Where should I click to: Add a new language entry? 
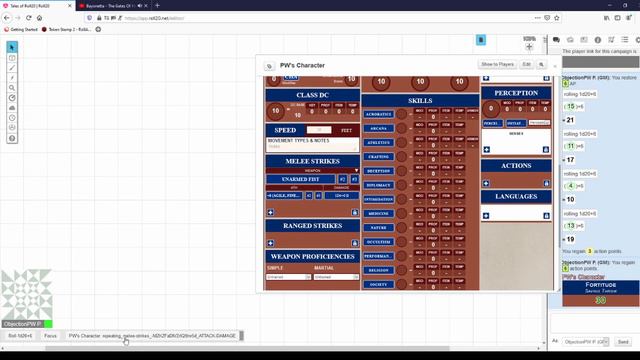click(x=486, y=216)
